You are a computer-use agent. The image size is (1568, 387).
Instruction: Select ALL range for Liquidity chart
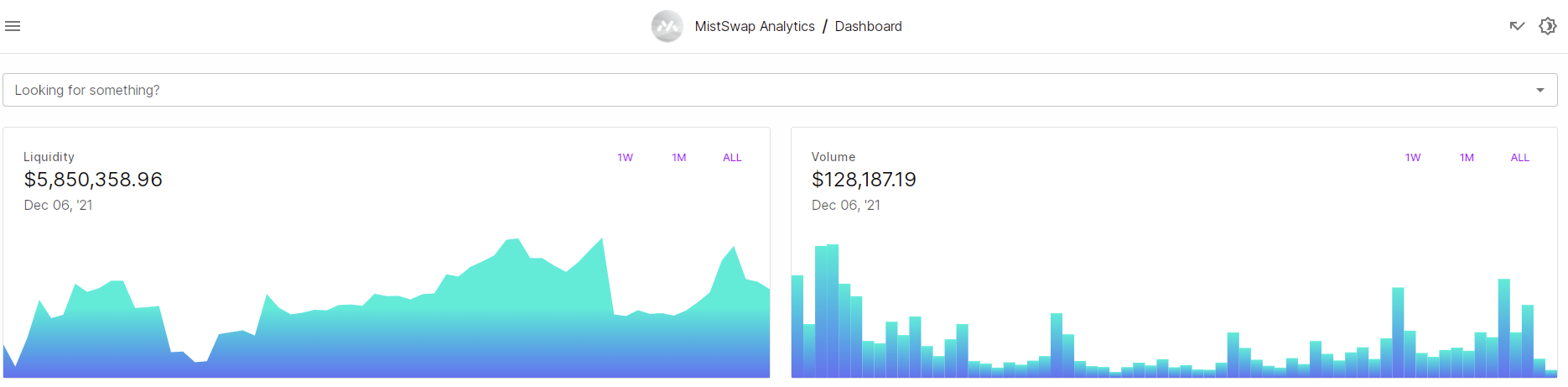[732, 158]
